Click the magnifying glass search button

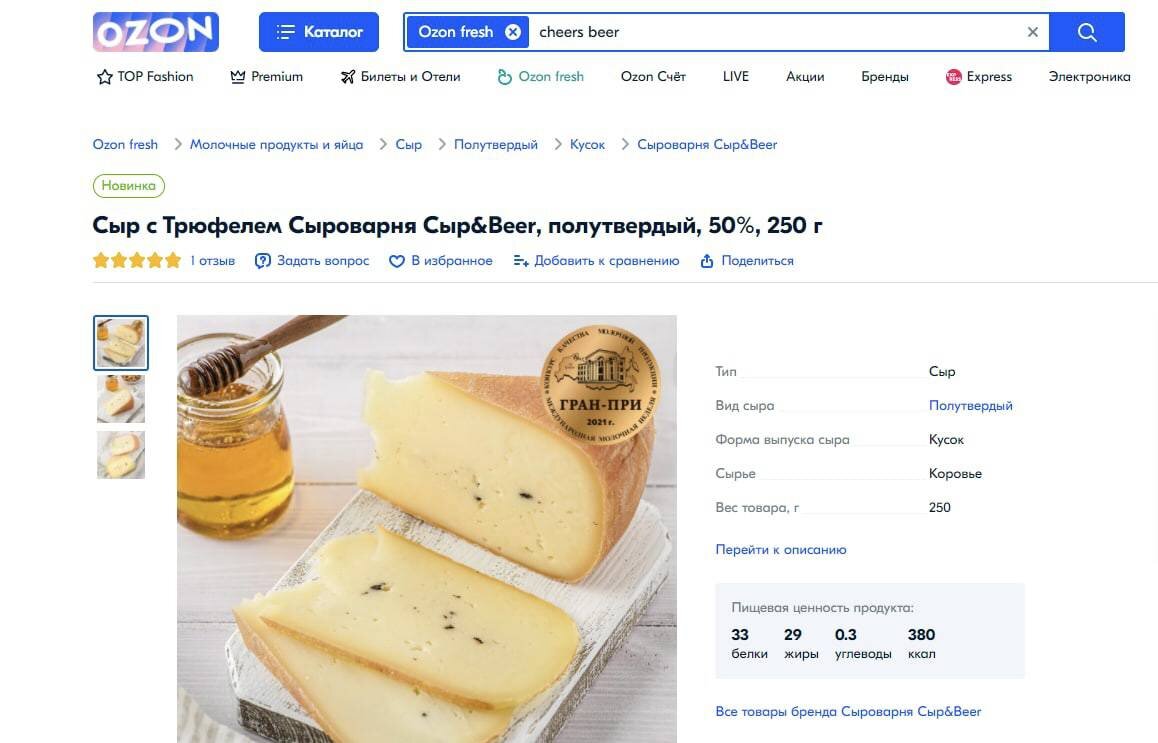pyautogui.click(x=1086, y=32)
